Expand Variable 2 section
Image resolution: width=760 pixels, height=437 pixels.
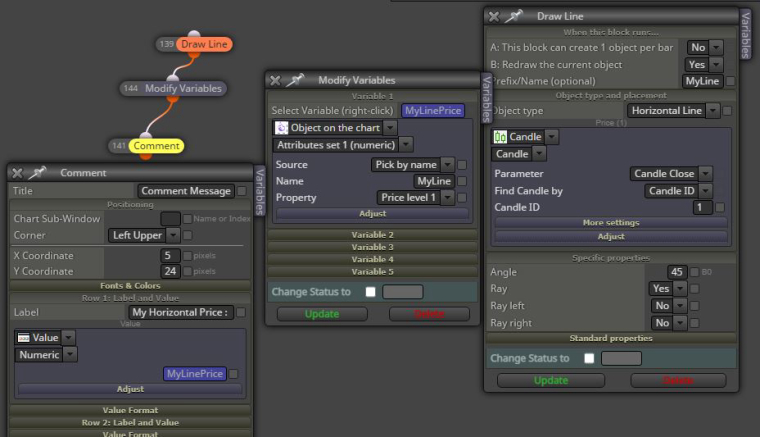(x=372, y=235)
